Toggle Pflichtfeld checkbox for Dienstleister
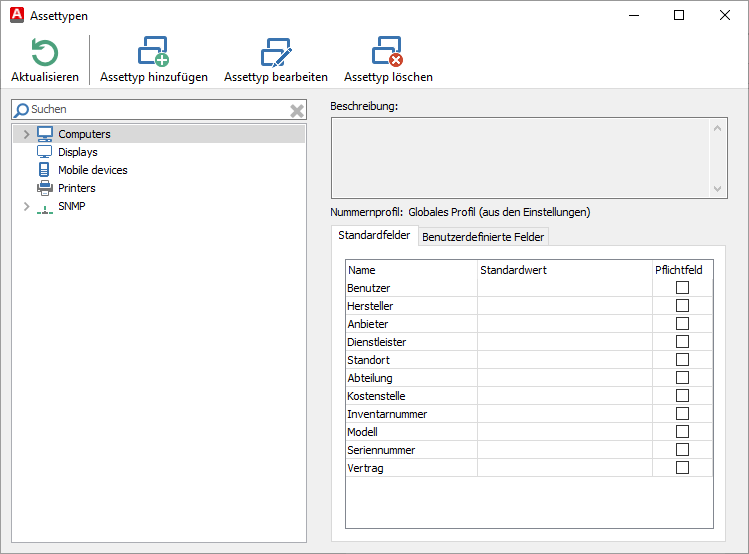This screenshot has width=749, height=554. click(x=682, y=342)
